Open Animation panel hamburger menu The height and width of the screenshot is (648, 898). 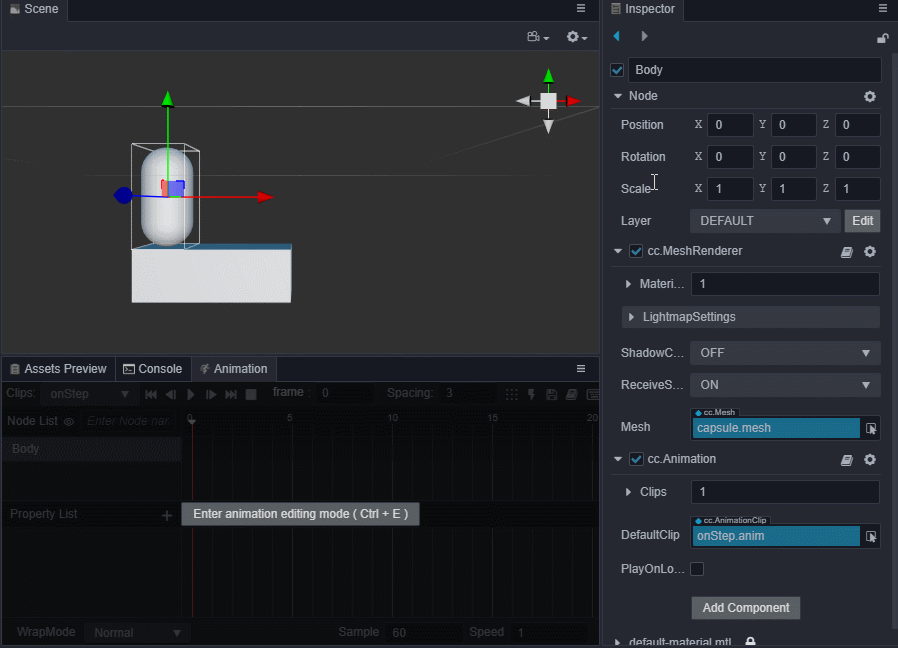coord(581,368)
